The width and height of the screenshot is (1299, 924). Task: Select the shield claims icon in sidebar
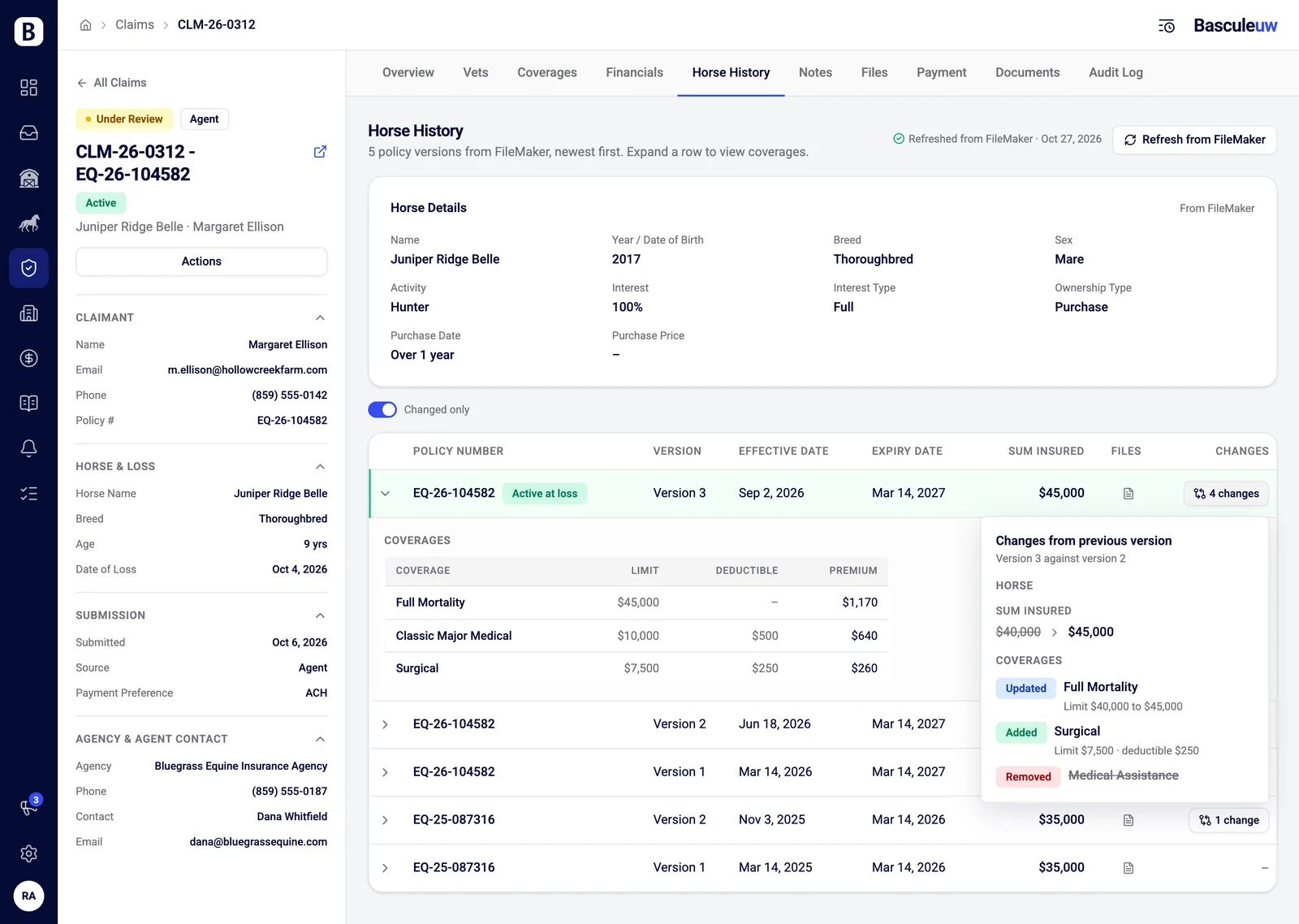[28, 268]
